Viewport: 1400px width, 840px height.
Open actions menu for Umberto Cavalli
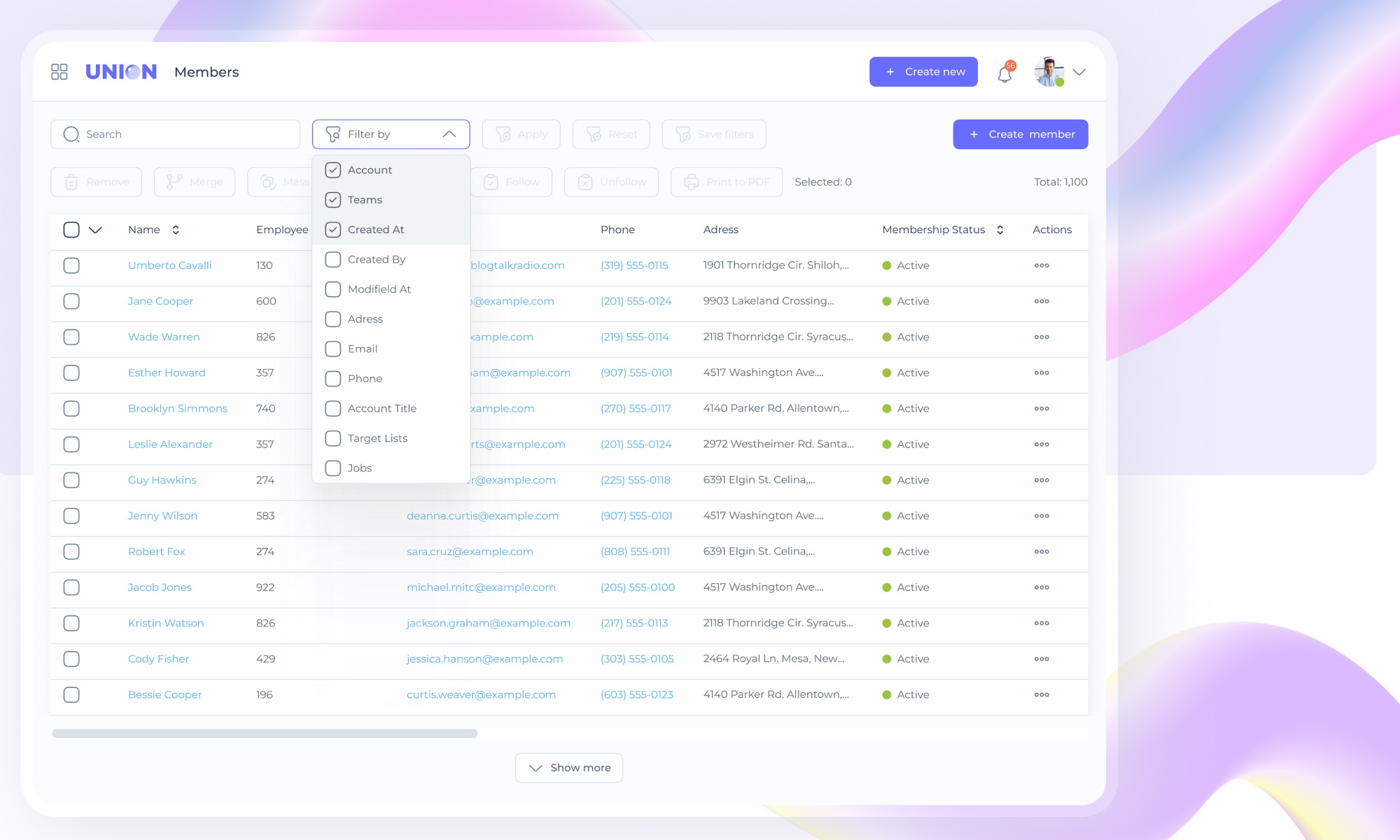pyautogui.click(x=1041, y=265)
